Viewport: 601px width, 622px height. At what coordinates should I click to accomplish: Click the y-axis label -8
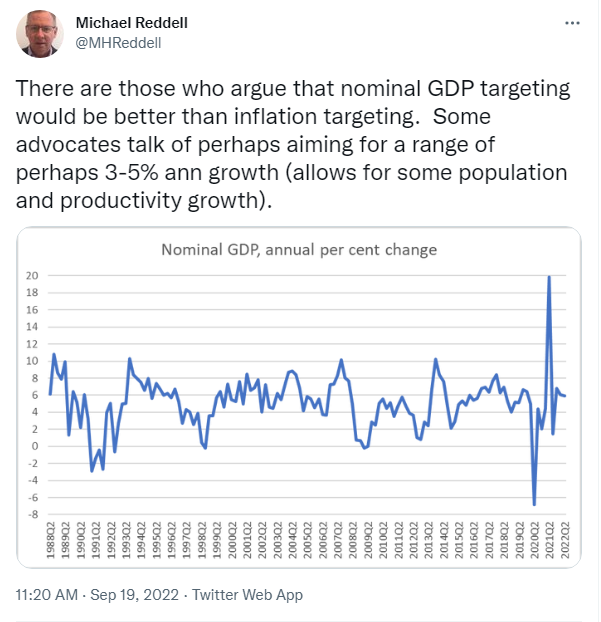(33, 514)
